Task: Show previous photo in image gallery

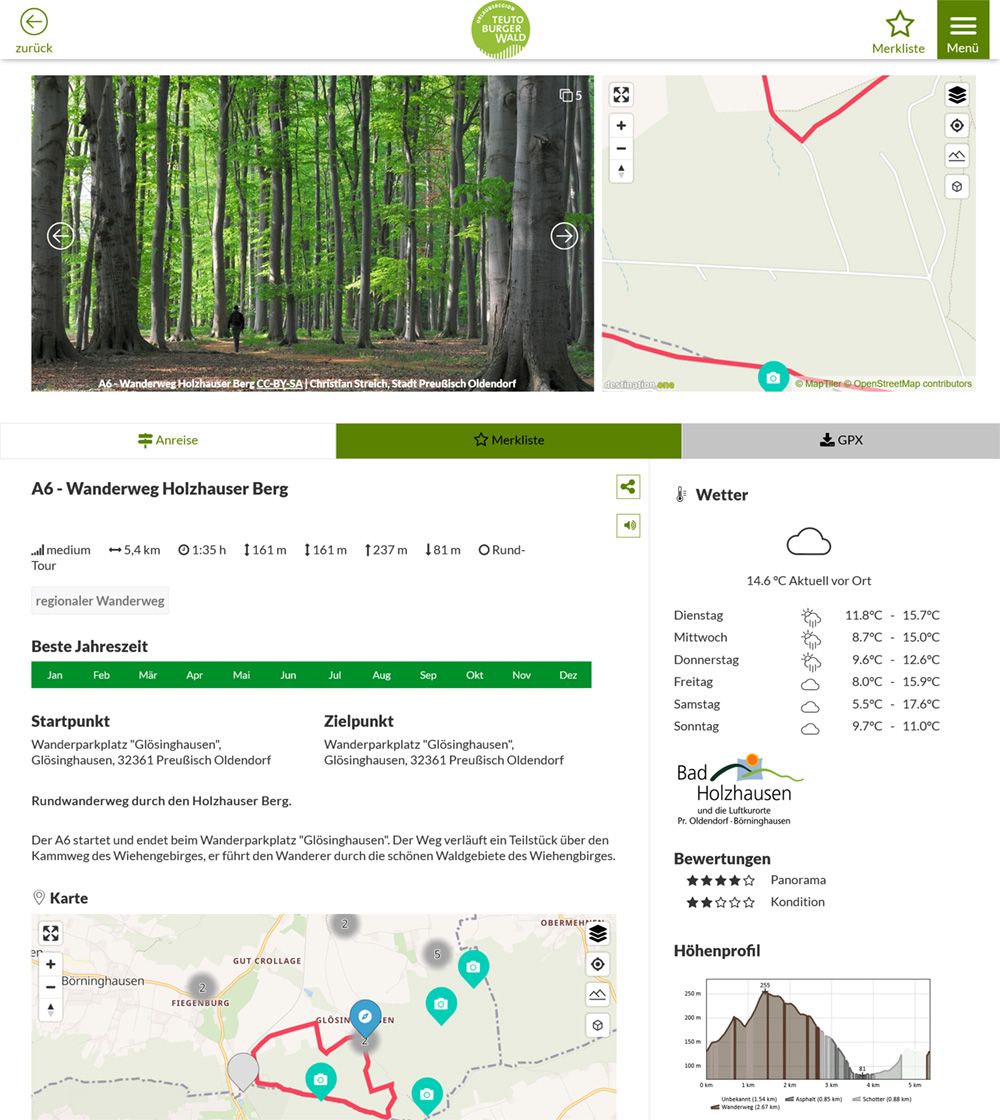Action: [x=61, y=236]
